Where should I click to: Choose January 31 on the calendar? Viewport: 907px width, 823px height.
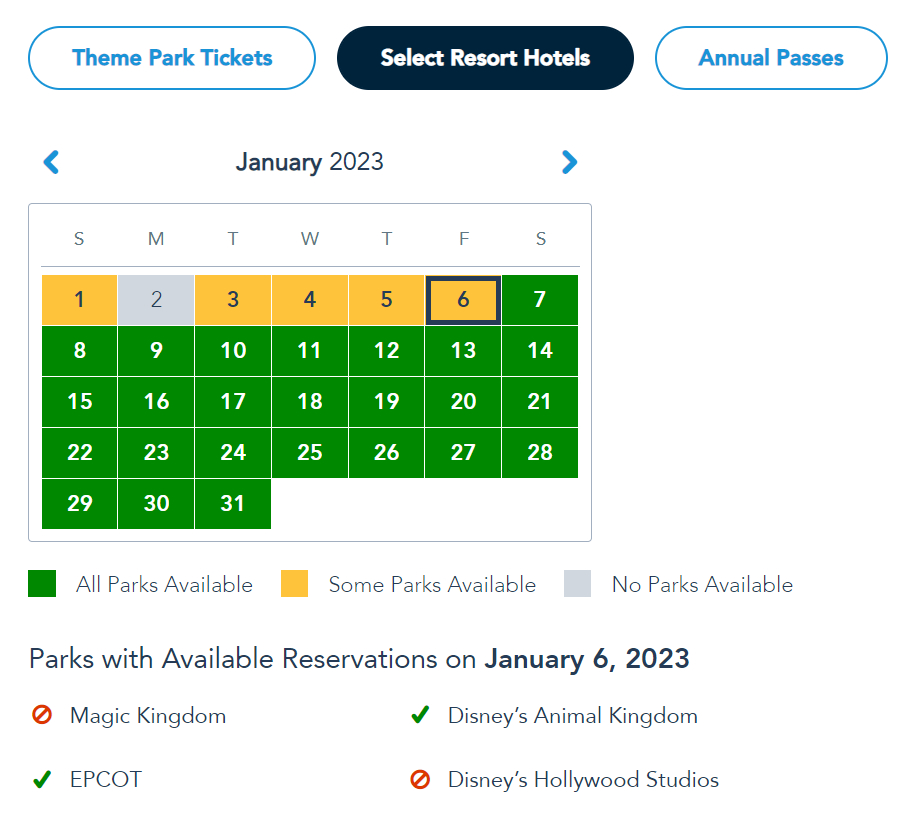(233, 504)
